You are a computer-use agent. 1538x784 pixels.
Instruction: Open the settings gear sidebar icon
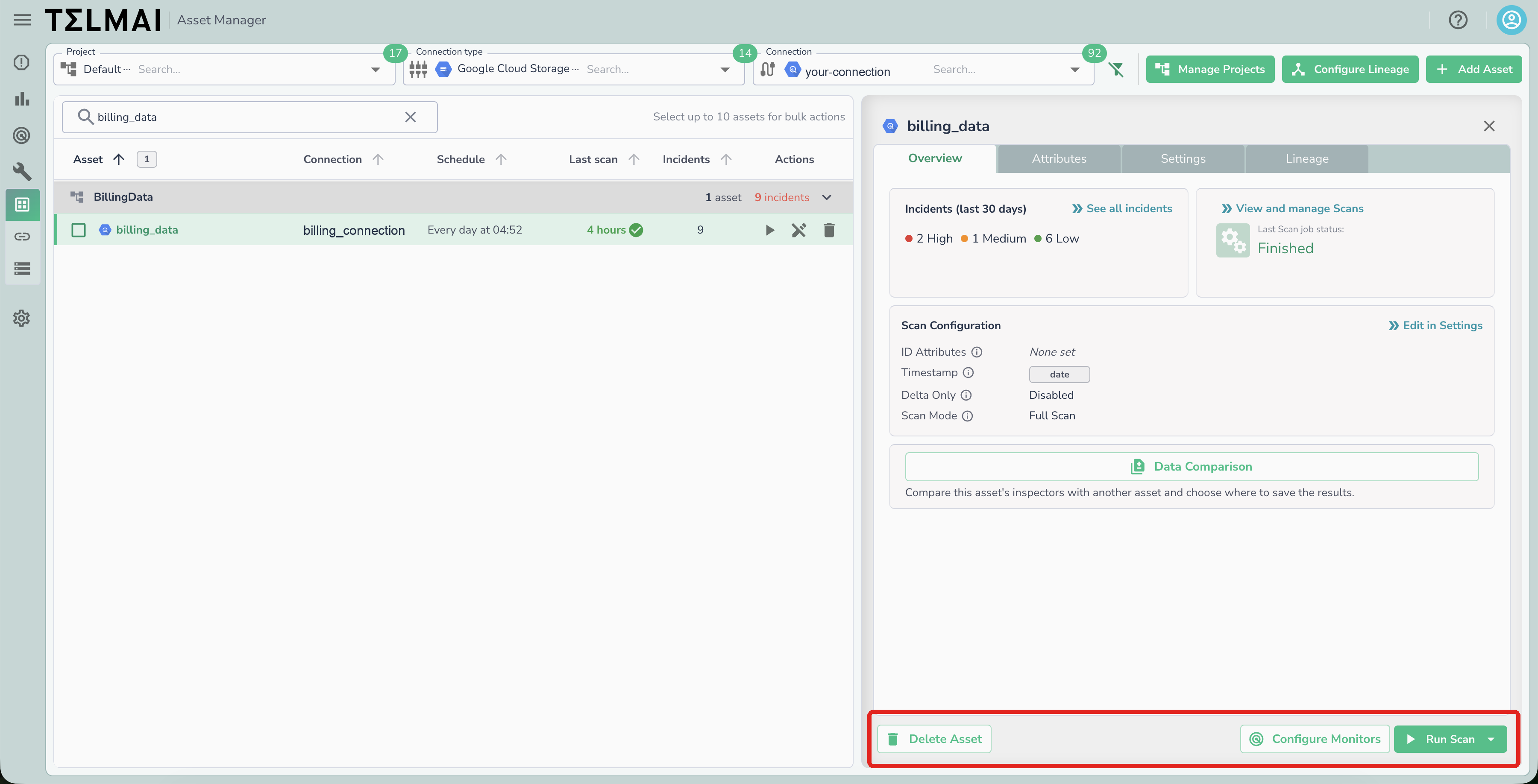pyautogui.click(x=22, y=318)
